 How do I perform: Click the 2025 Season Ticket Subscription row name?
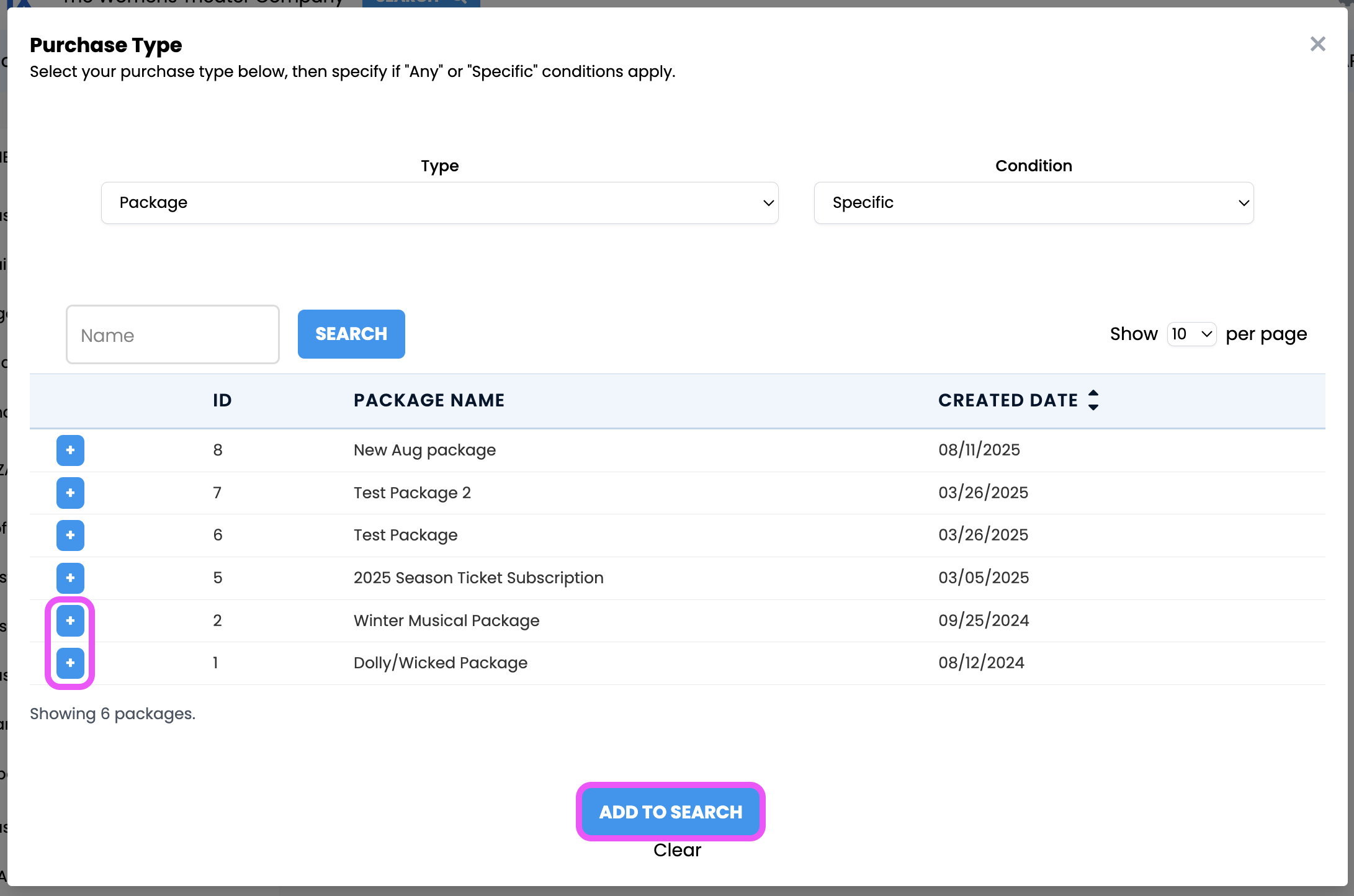[478, 578]
